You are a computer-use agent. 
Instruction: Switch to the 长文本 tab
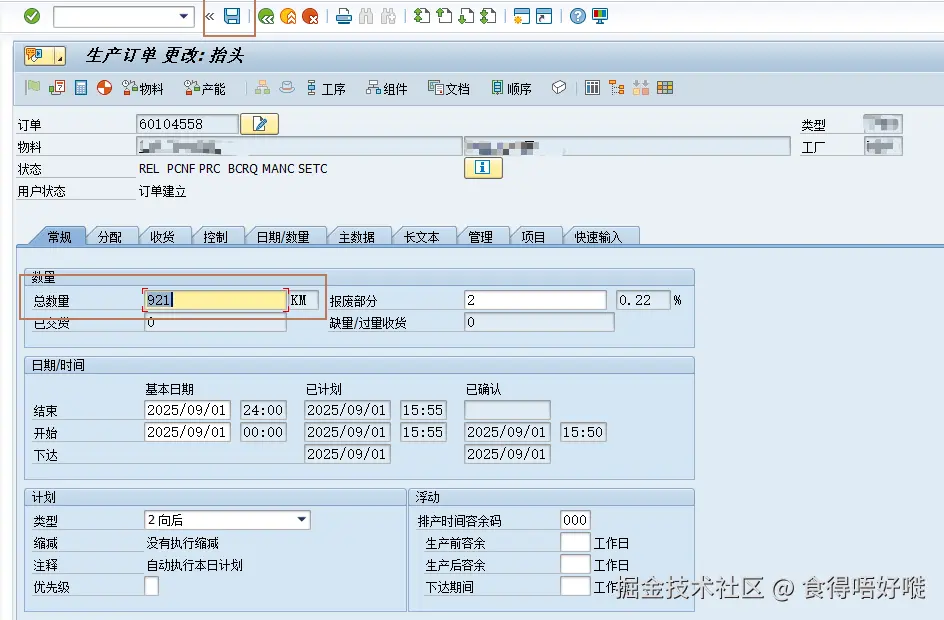pyautogui.click(x=421, y=237)
